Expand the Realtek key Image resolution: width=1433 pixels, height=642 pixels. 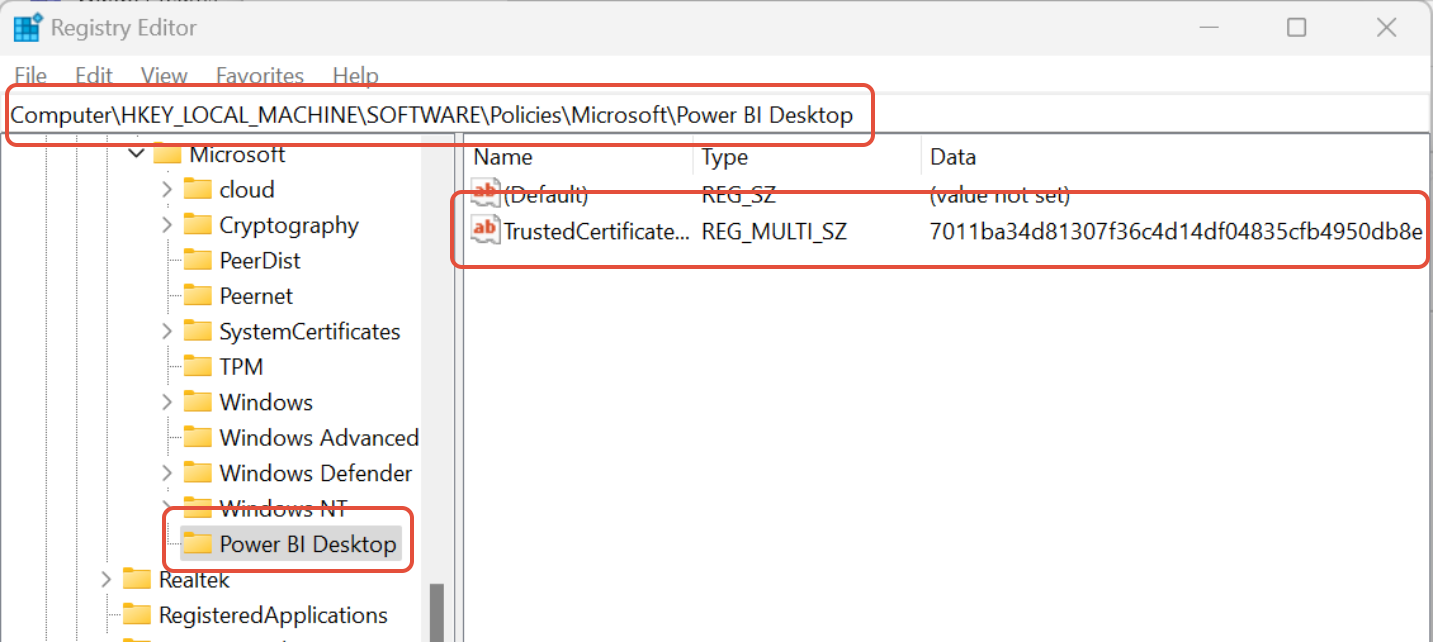[x=106, y=580]
